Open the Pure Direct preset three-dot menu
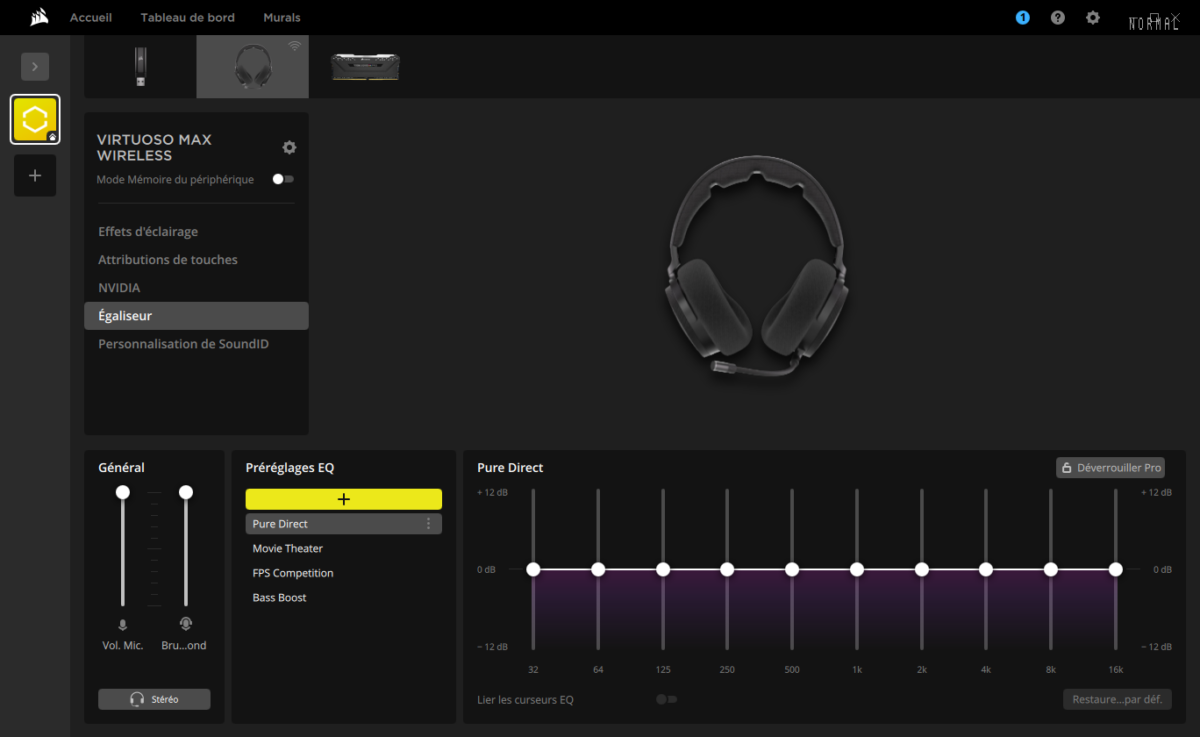This screenshot has width=1200, height=737. pyautogui.click(x=429, y=523)
